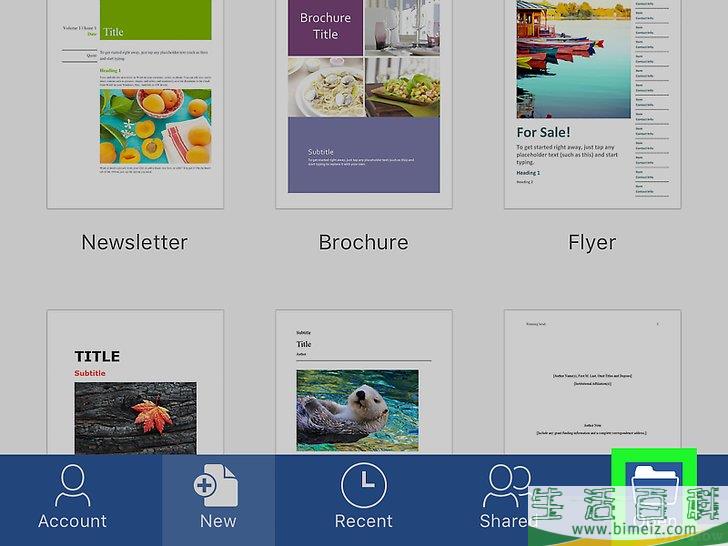Tap the New document tab
Image resolution: width=728 pixels, height=546 pixels.
coord(218,499)
